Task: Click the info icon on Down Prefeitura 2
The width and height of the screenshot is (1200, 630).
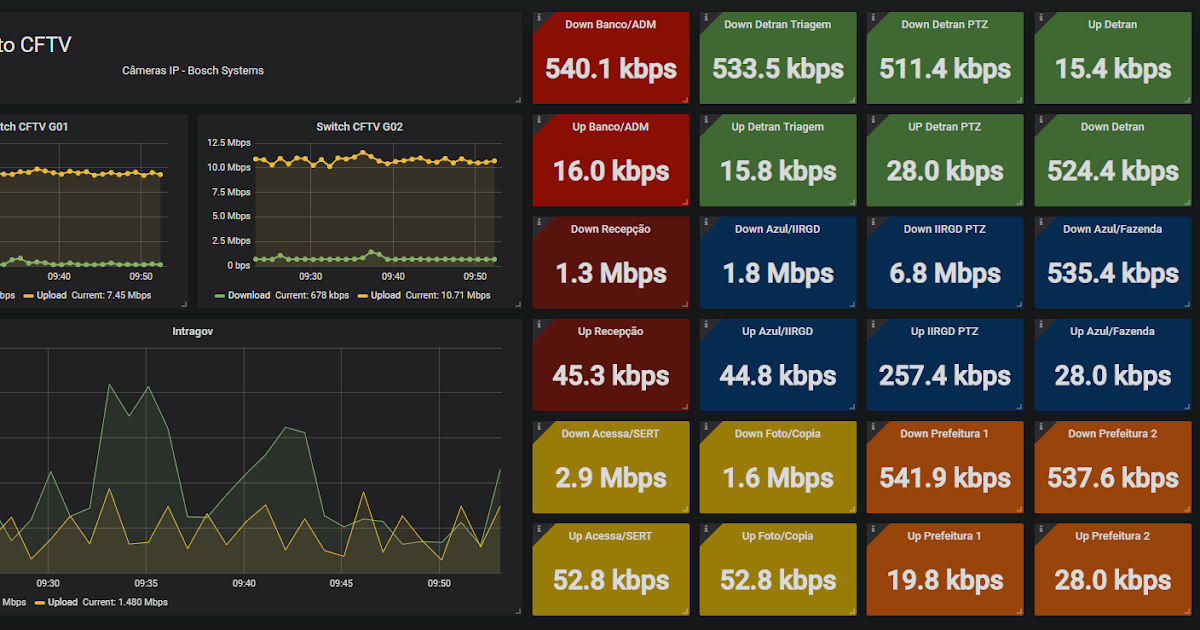Action: tap(1040, 427)
